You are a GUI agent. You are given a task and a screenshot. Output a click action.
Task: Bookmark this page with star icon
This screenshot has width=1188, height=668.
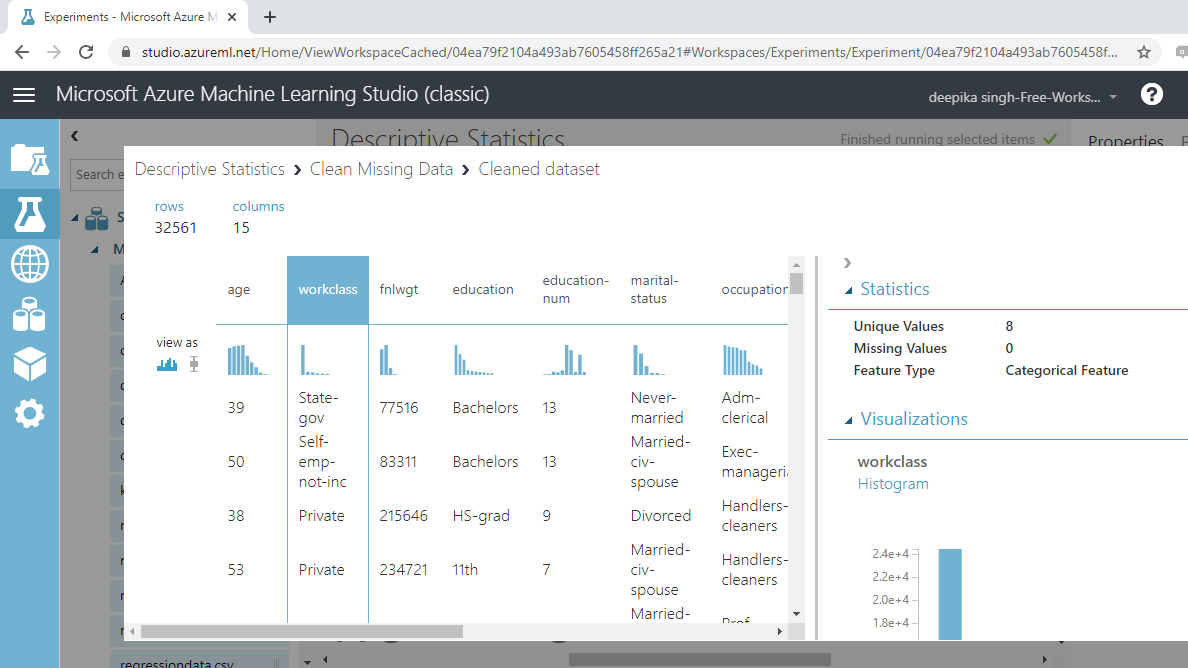[x=1144, y=52]
